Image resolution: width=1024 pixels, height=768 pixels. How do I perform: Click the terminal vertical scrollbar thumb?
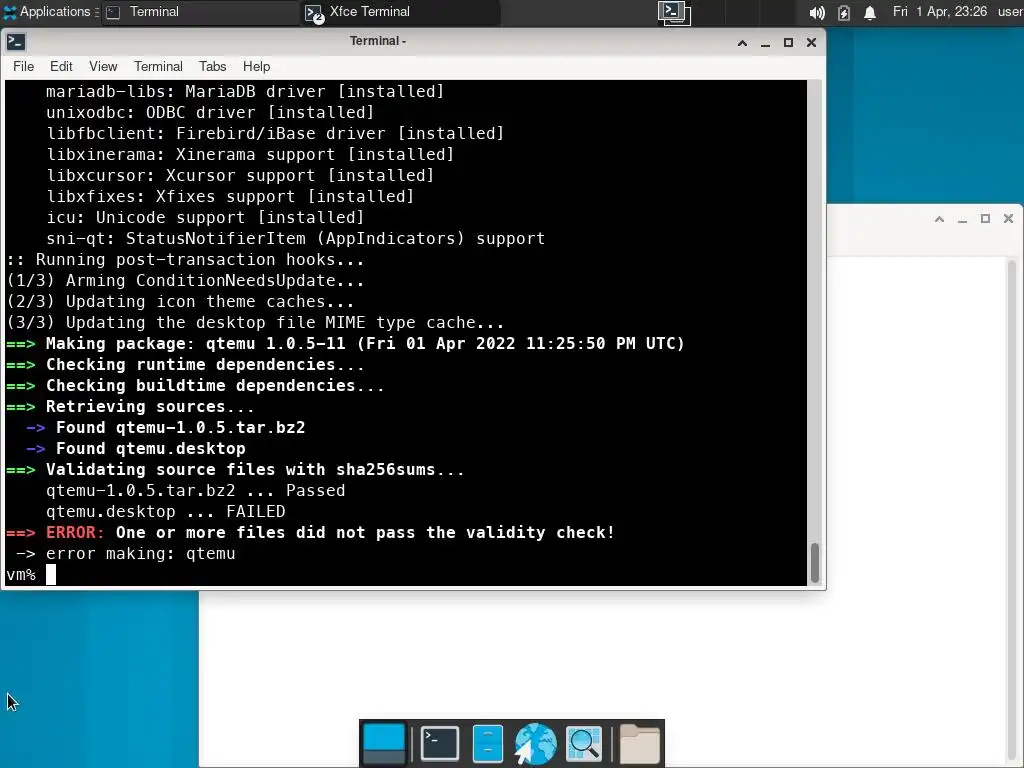point(814,562)
